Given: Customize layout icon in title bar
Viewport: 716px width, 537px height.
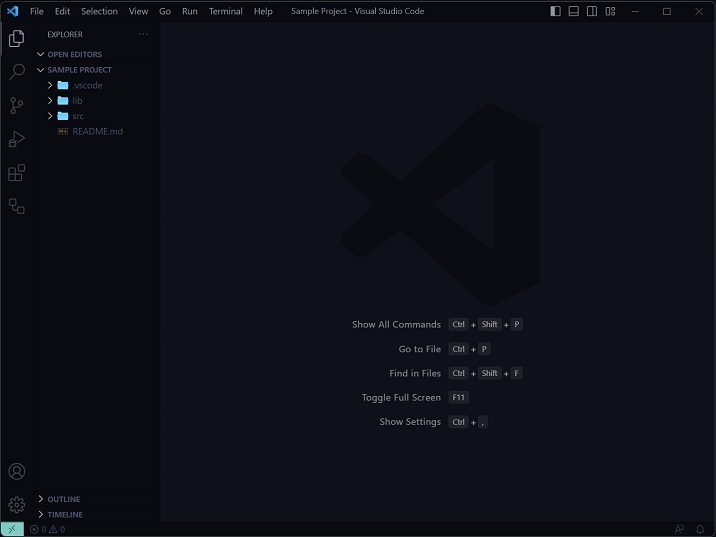Looking at the screenshot, I should click(610, 11).
